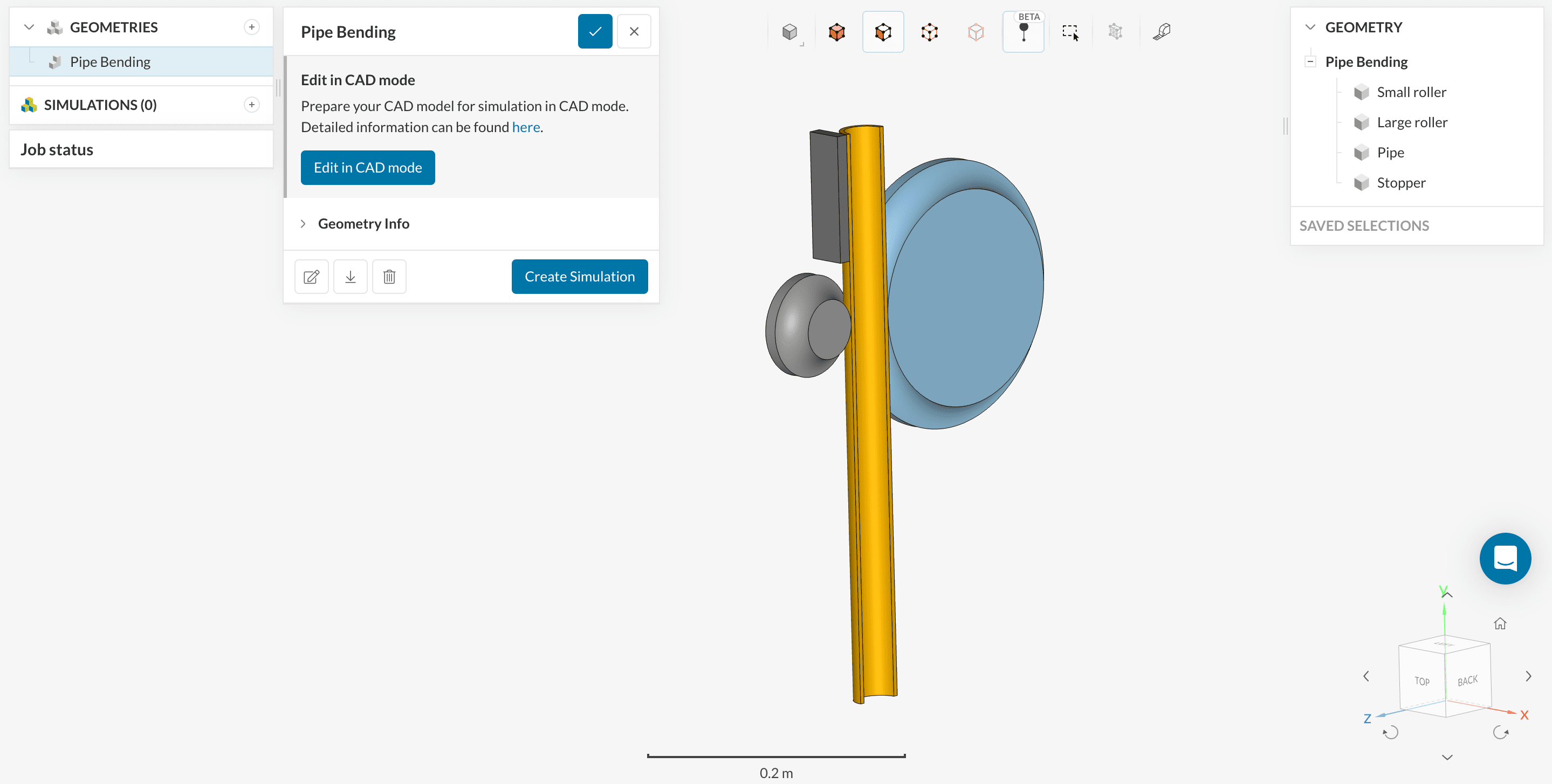Delete geometry using the trash icon
Screen dimensions: 1552x784
(389, 277)
